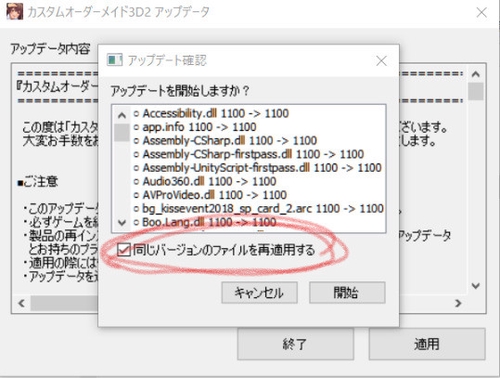Click the file list scrollbar thumb
This screenshot has width=500, height=378.
(x=122, y=133)
